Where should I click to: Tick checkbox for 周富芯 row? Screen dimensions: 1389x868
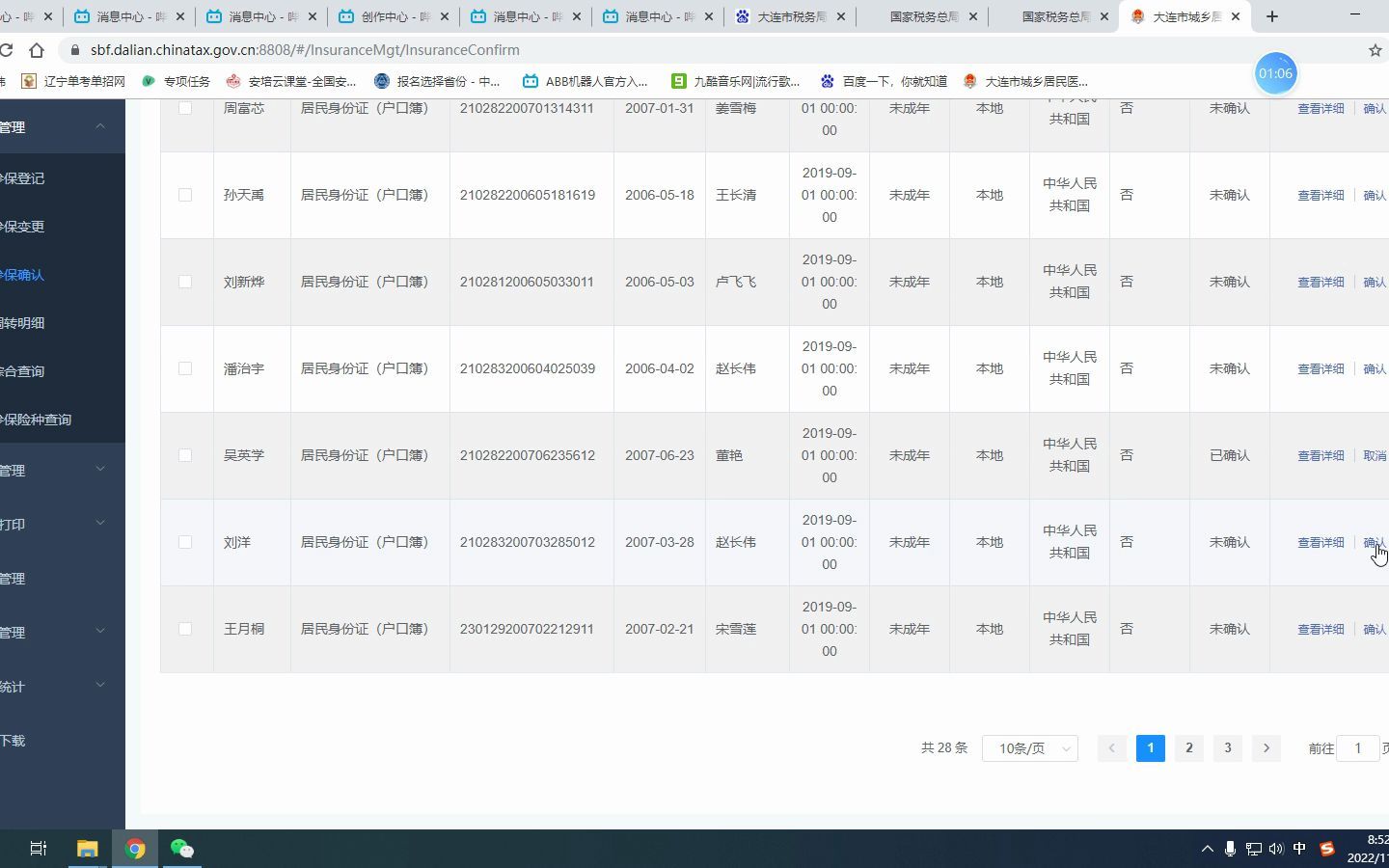(x=185, y=108)
